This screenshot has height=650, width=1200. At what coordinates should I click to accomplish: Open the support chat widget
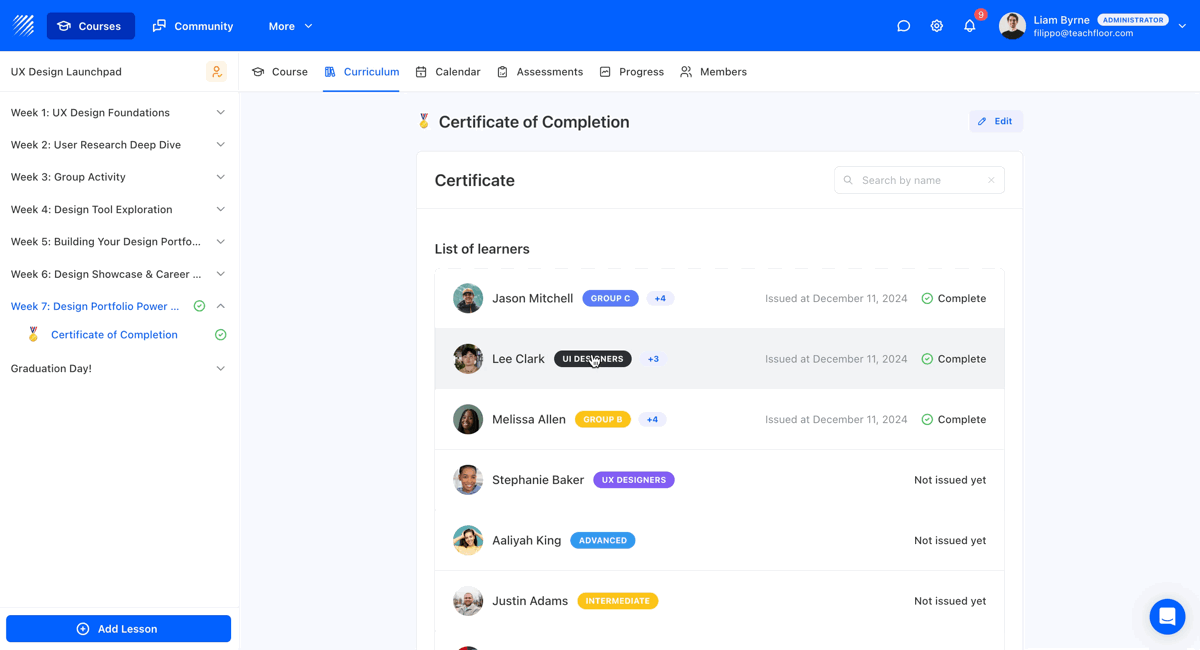(1166, 617)
